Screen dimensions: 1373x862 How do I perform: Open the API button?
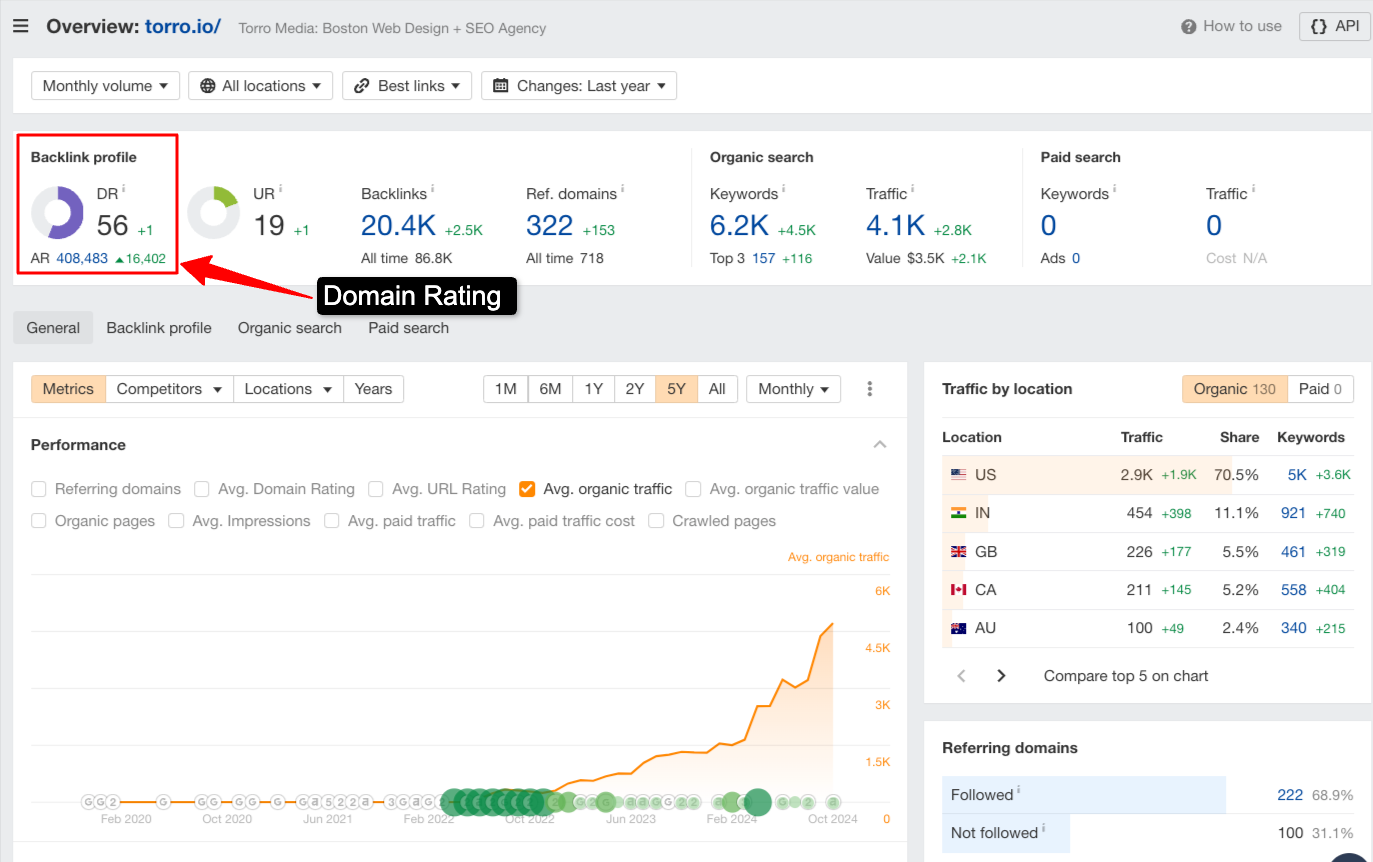(x=1334, y=27)
